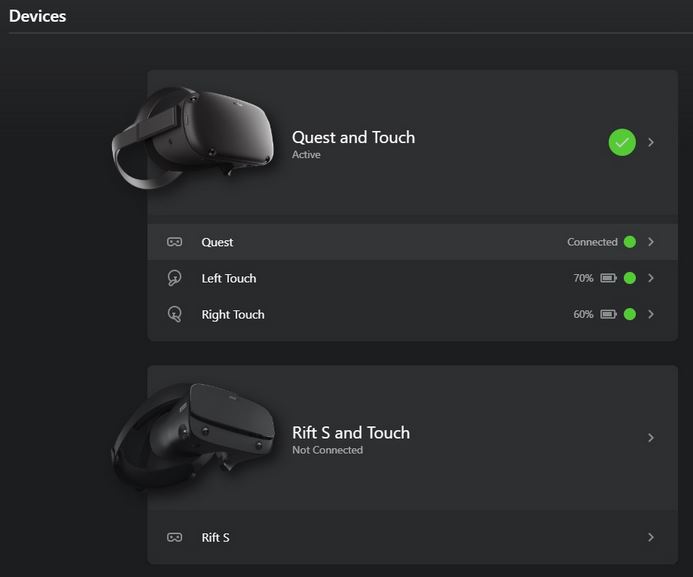
Task: Click the Devices page heading
Action: point(38,16)
